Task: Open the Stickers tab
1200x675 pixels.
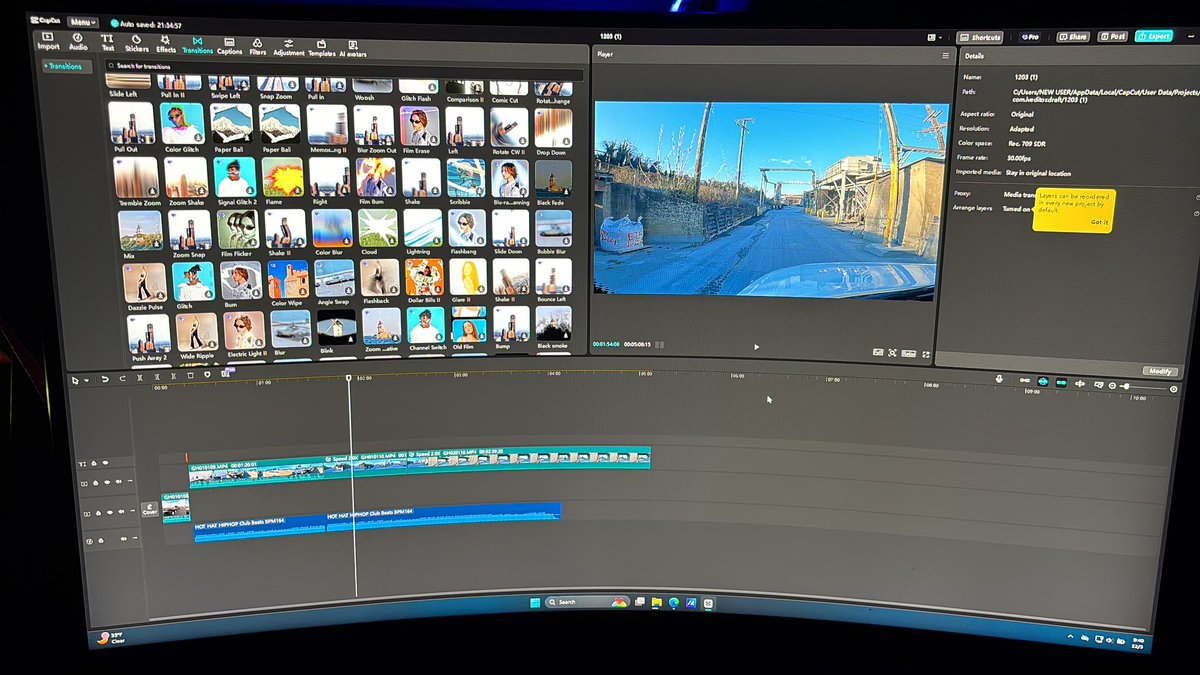Action: pyautogui.click(x=136, y=43)
